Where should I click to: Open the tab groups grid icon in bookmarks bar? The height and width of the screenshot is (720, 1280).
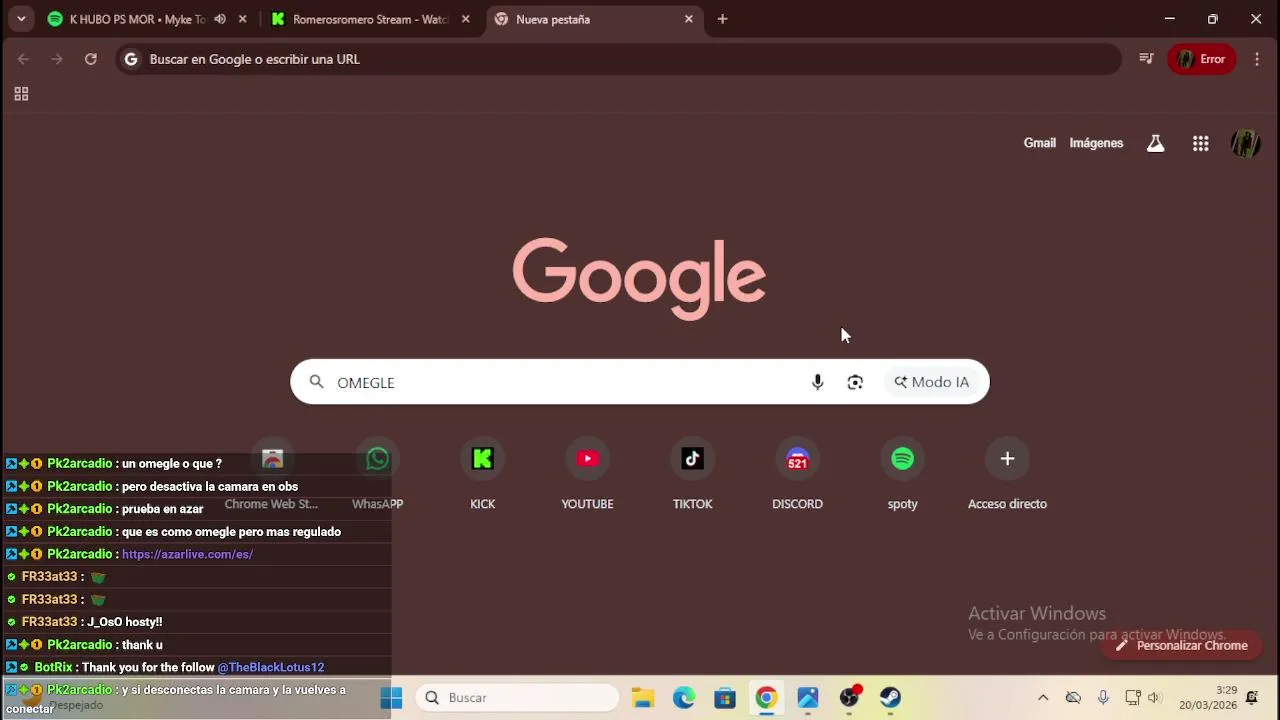coord(21,94)
